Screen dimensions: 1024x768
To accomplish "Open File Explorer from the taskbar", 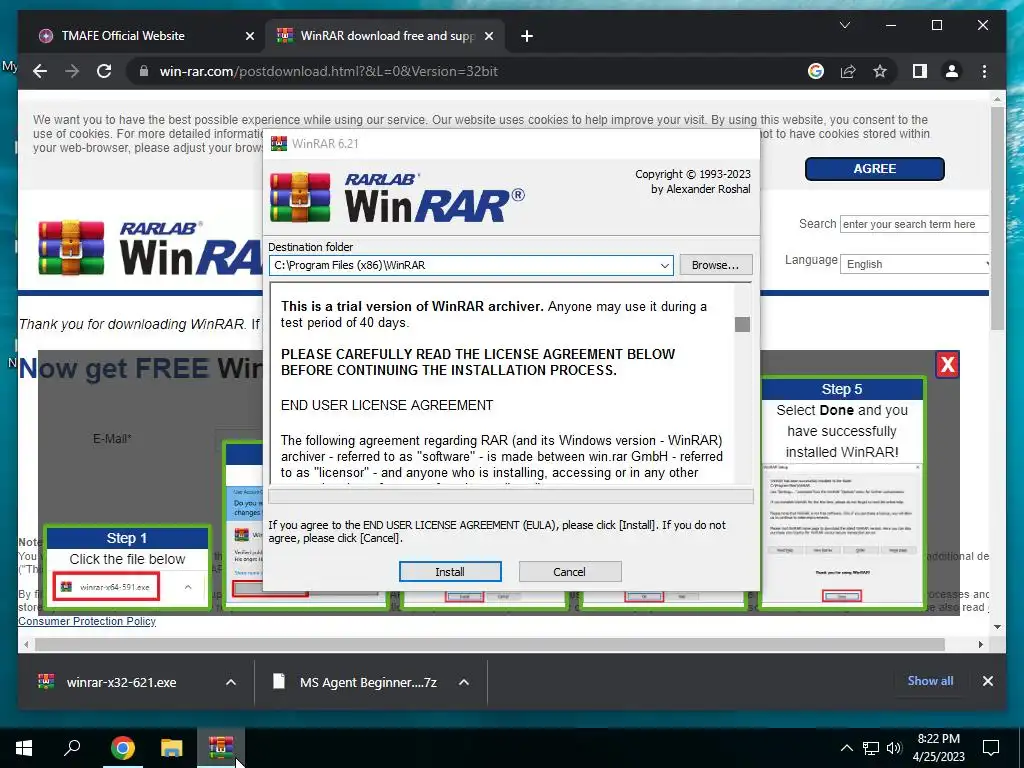I will point(172,748).
